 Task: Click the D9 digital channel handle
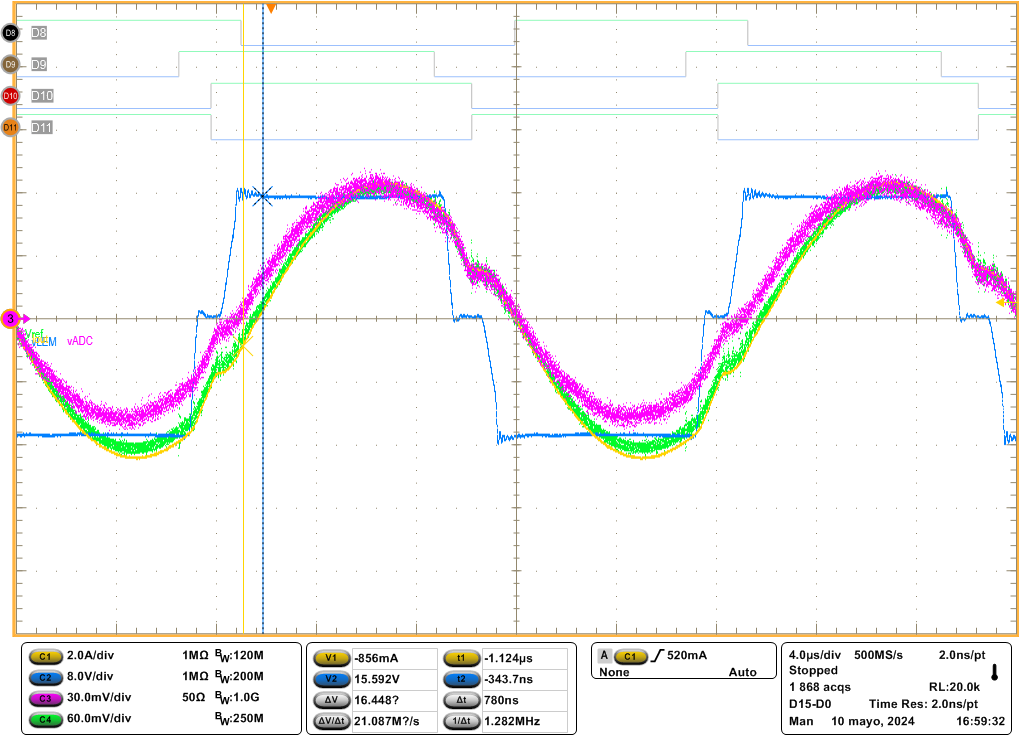point(11,65)
